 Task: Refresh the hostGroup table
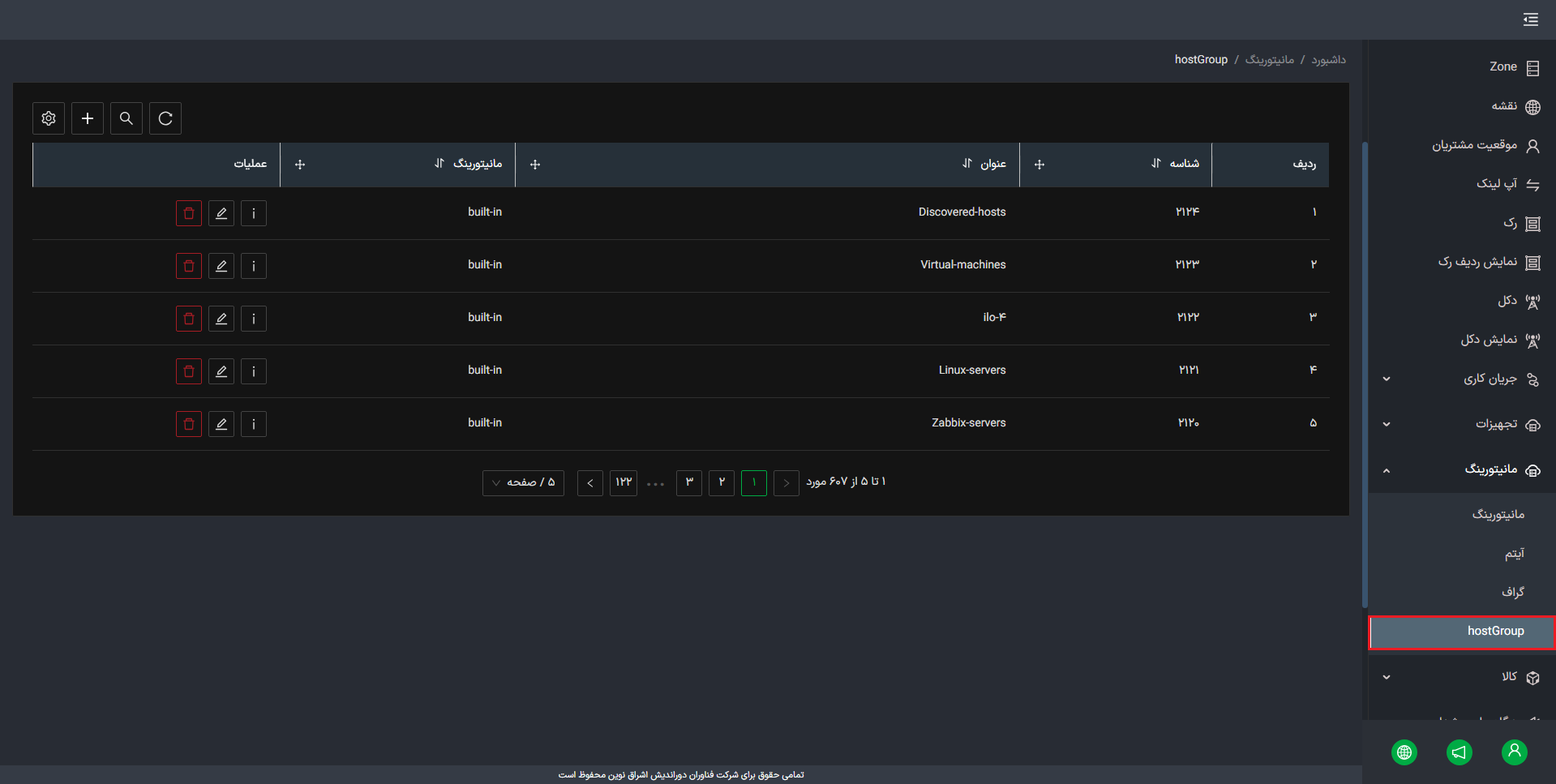click(165, 118)
